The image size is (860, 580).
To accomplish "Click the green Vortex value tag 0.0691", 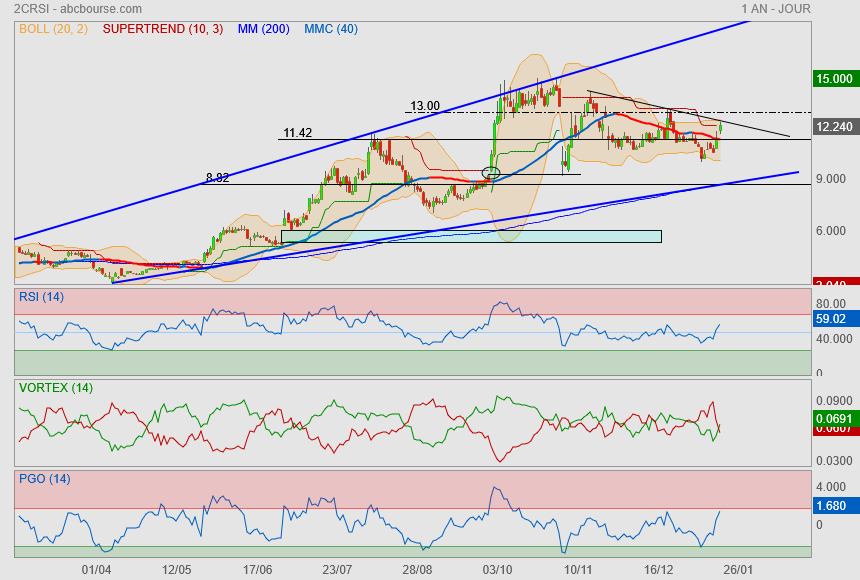I will pos(834,417).
